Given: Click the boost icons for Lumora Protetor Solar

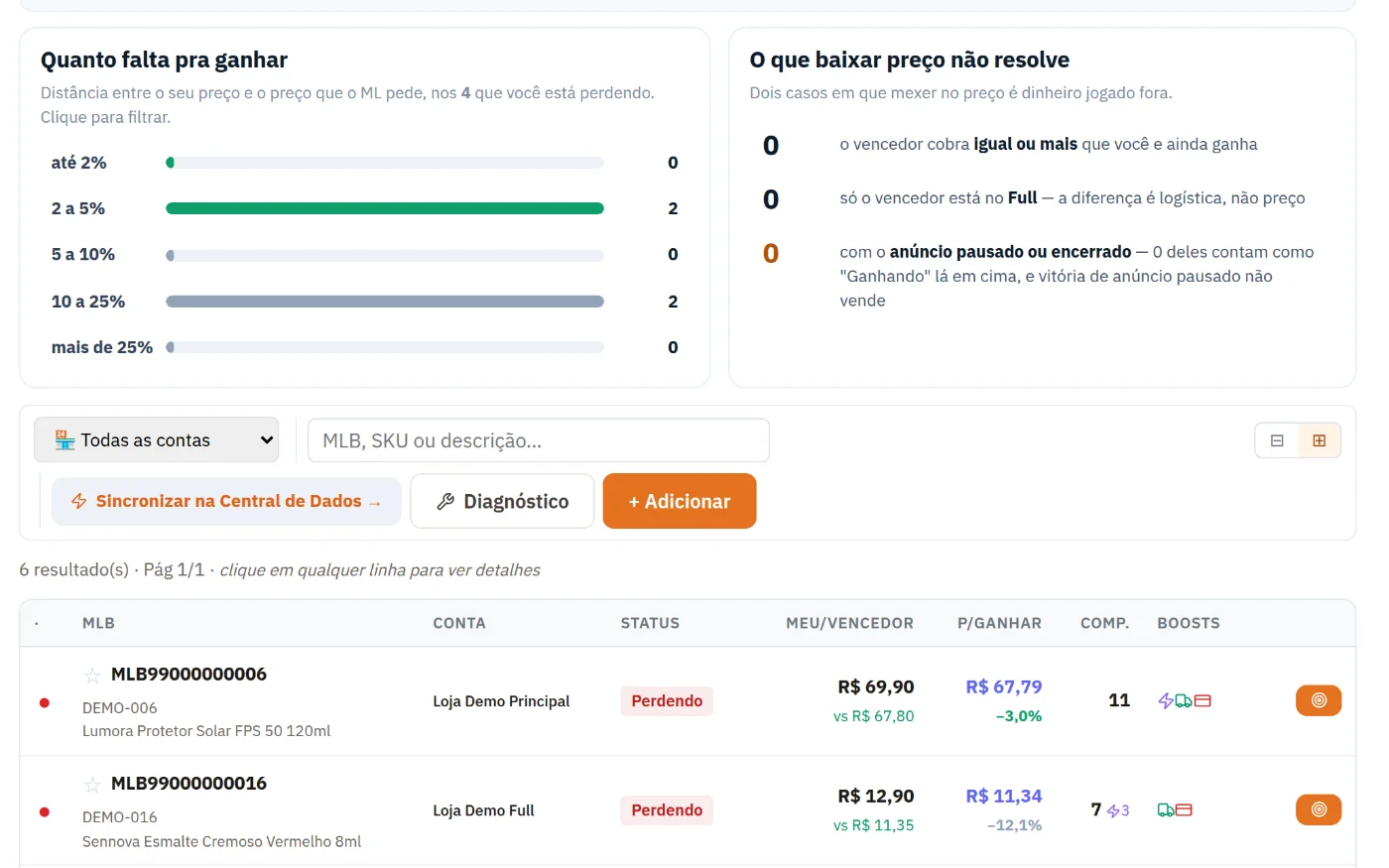Looking at the screenshot, I should pyautogui.click(x=1185, y=700).
